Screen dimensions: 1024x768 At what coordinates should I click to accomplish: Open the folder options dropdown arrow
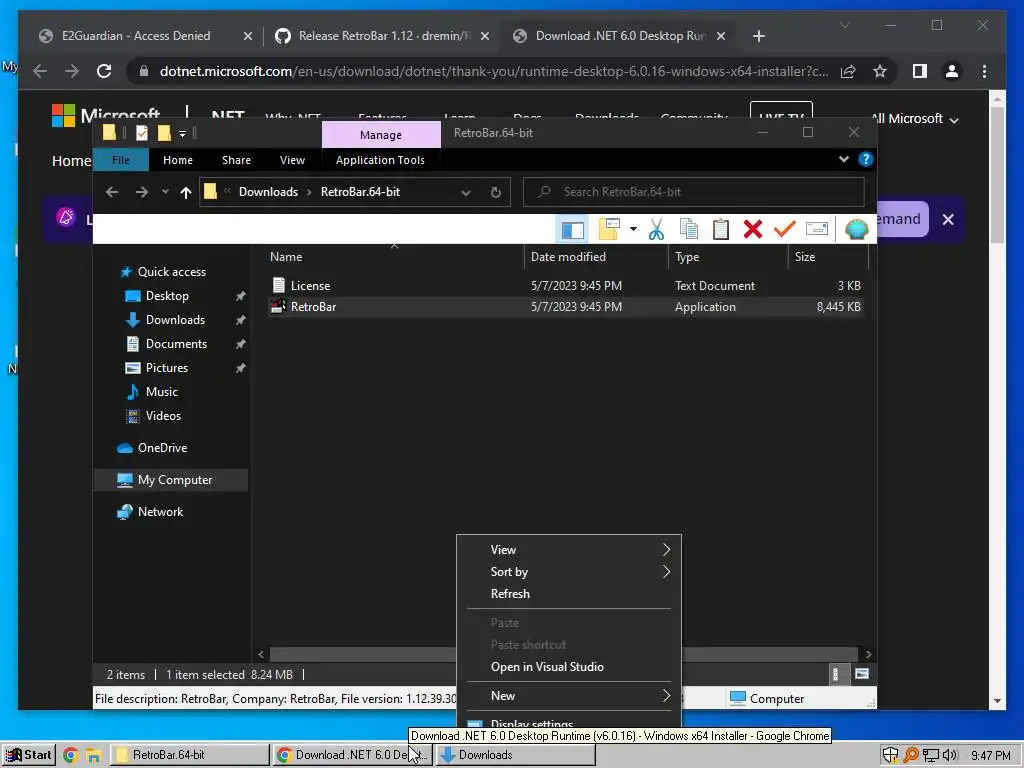click(x=633, y=229)
